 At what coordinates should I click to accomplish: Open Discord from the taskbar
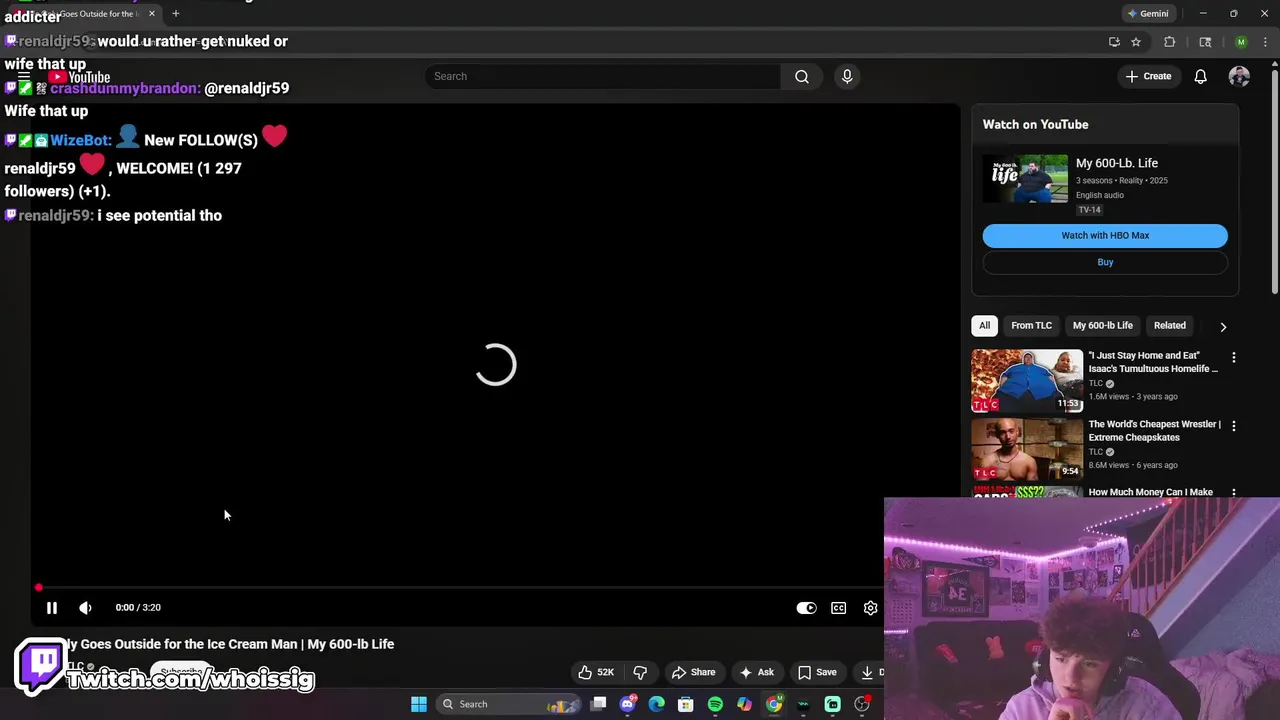click(628, 704)
